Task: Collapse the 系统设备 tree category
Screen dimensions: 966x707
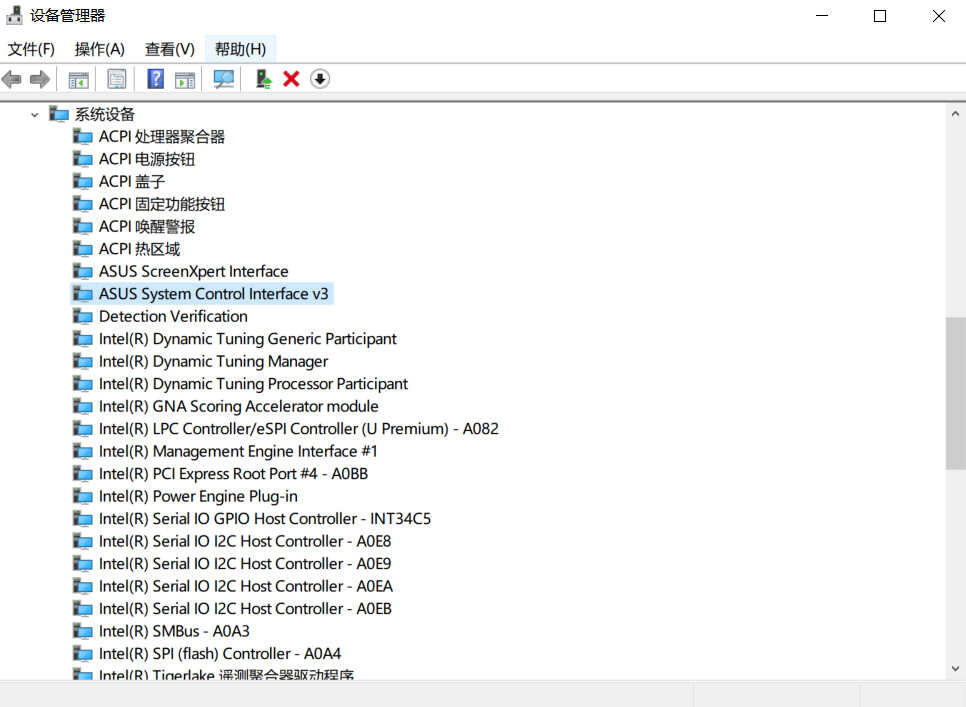Action: coord(35,115)
